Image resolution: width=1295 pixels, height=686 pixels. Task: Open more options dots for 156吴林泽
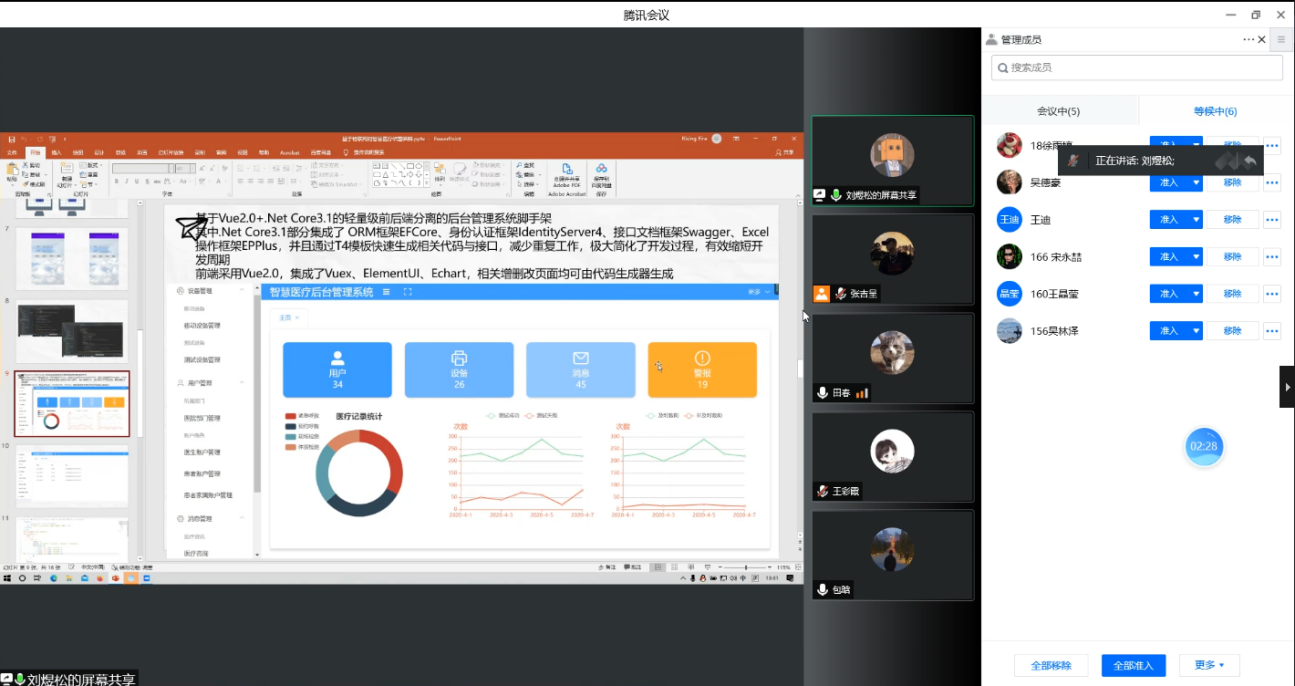pos(1272,331)
